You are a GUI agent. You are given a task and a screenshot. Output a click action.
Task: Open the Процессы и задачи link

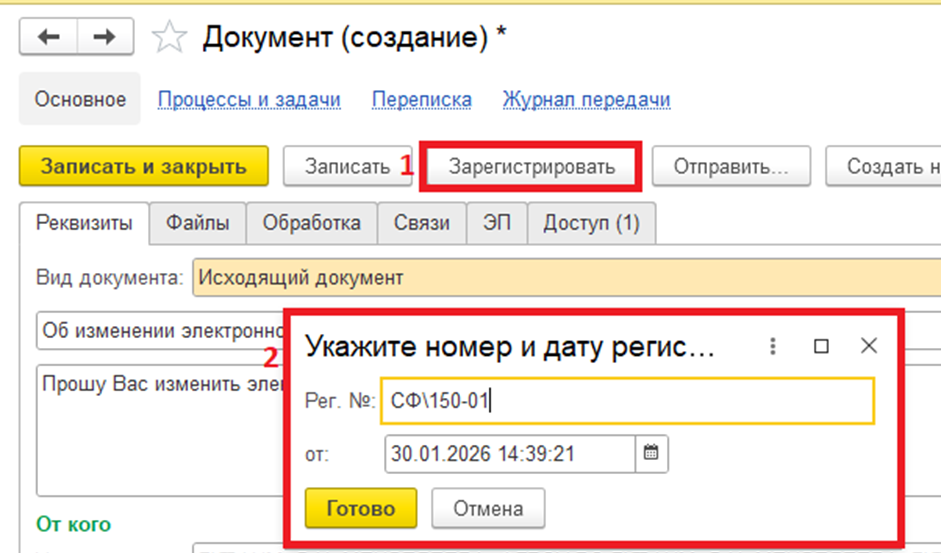[249, 100]
